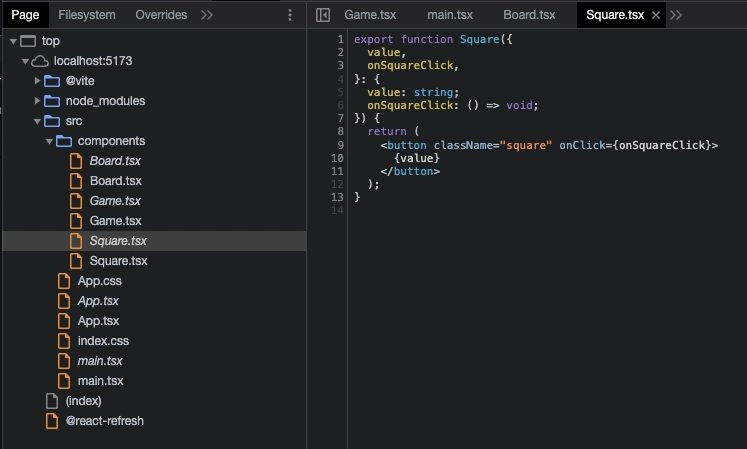Close the Square.tsx editor tab
The height and width of the screenshot is (449, 747).
[x=656, y=15]
